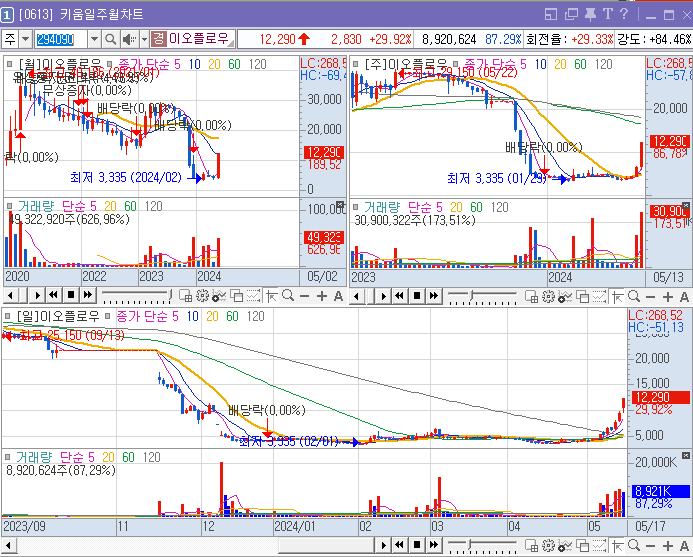Close the weekly volume pane

pyautogui.click(x=685, y=206)
